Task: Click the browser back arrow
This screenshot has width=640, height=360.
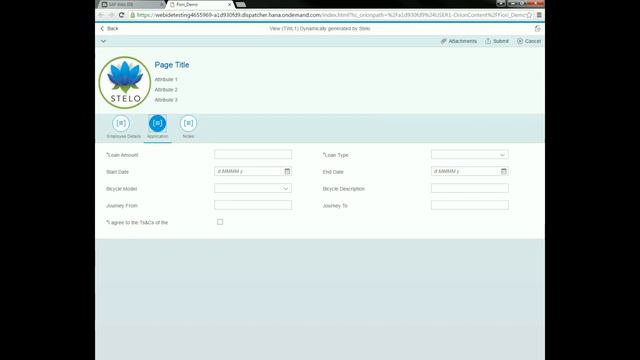Action: (101, 15)
